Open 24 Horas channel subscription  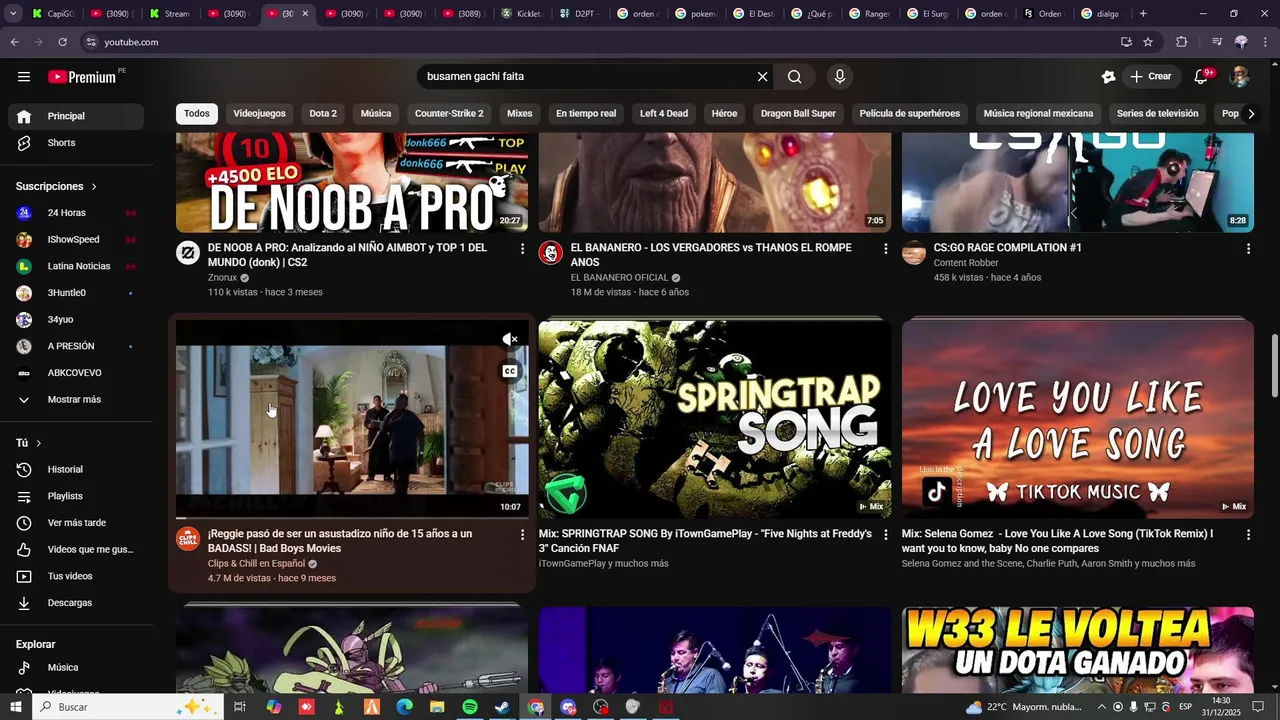[77, 213]
